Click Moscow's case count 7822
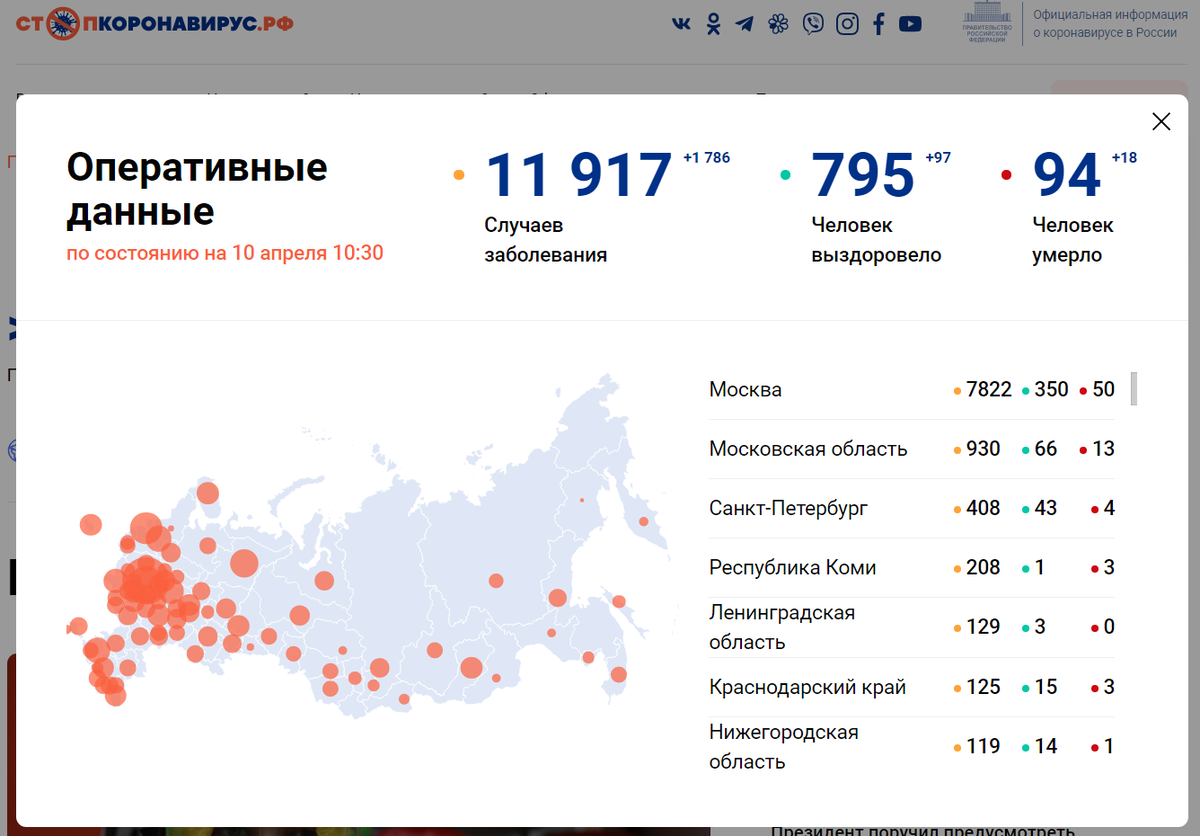Image resolution: width=1200 pixels, height=836 pixels. (x=989, y=390)
